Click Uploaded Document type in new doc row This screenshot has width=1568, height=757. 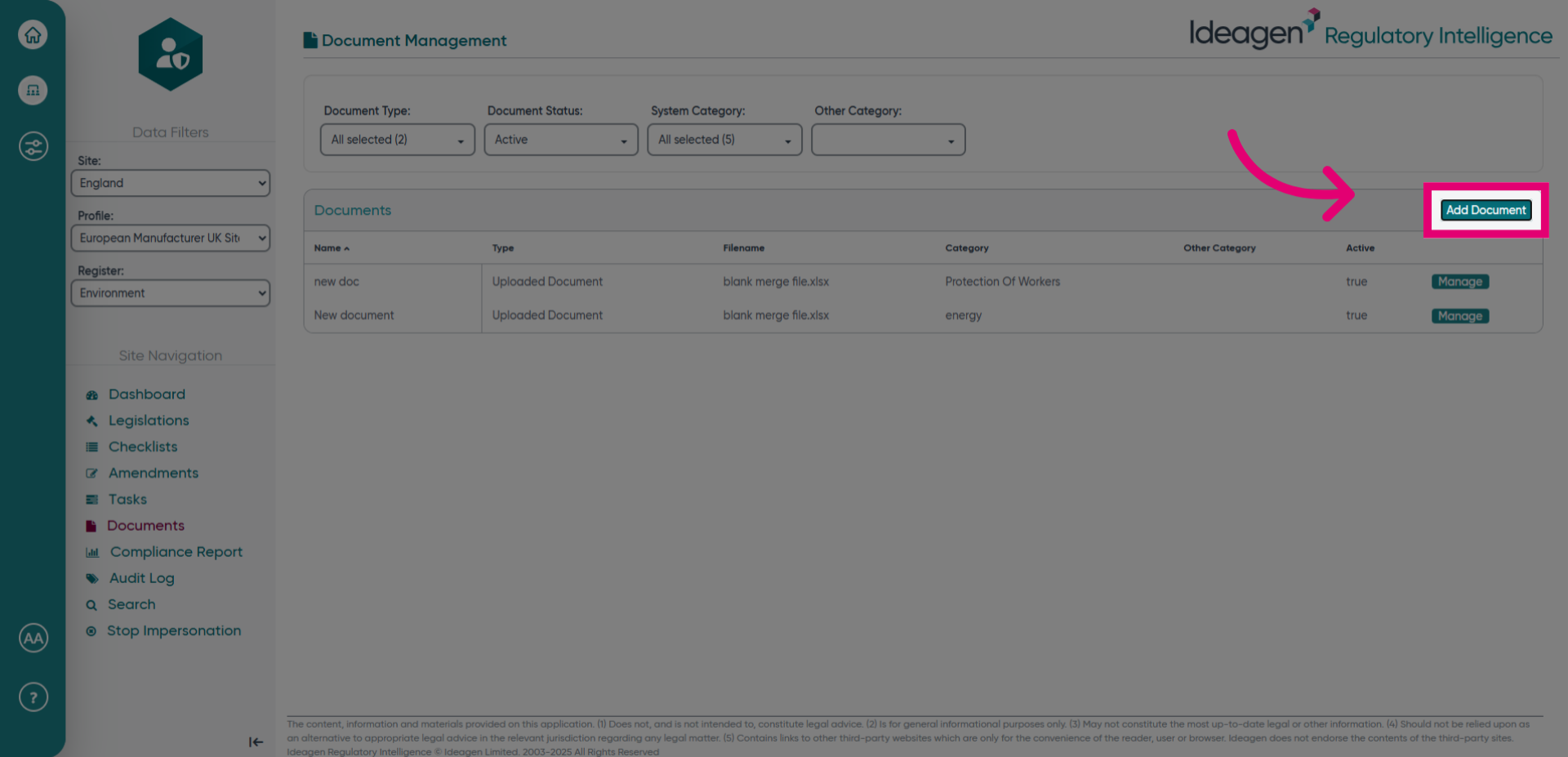[x=547, y=282]
